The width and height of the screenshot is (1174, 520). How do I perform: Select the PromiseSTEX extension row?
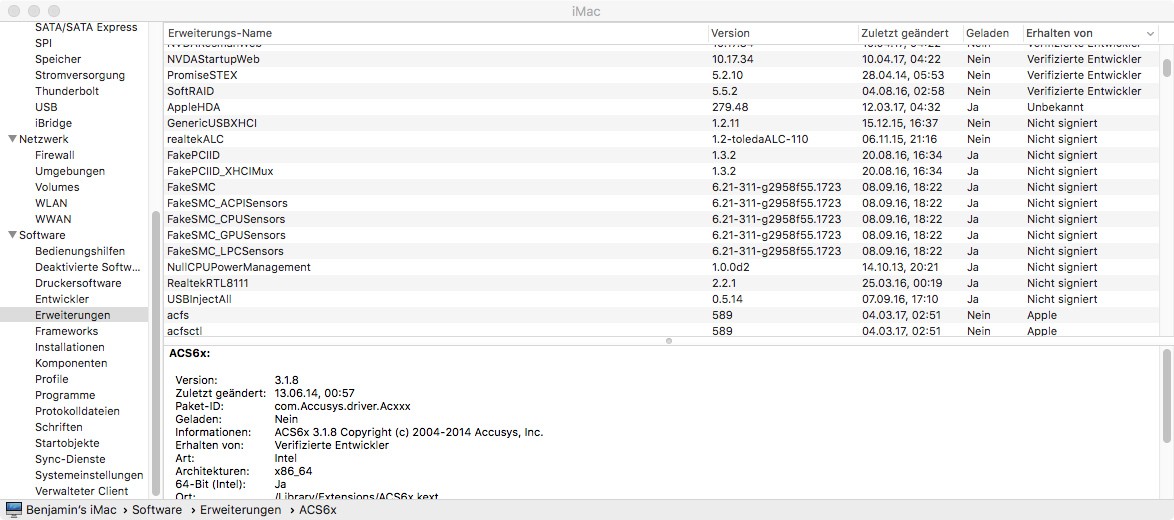661,75
